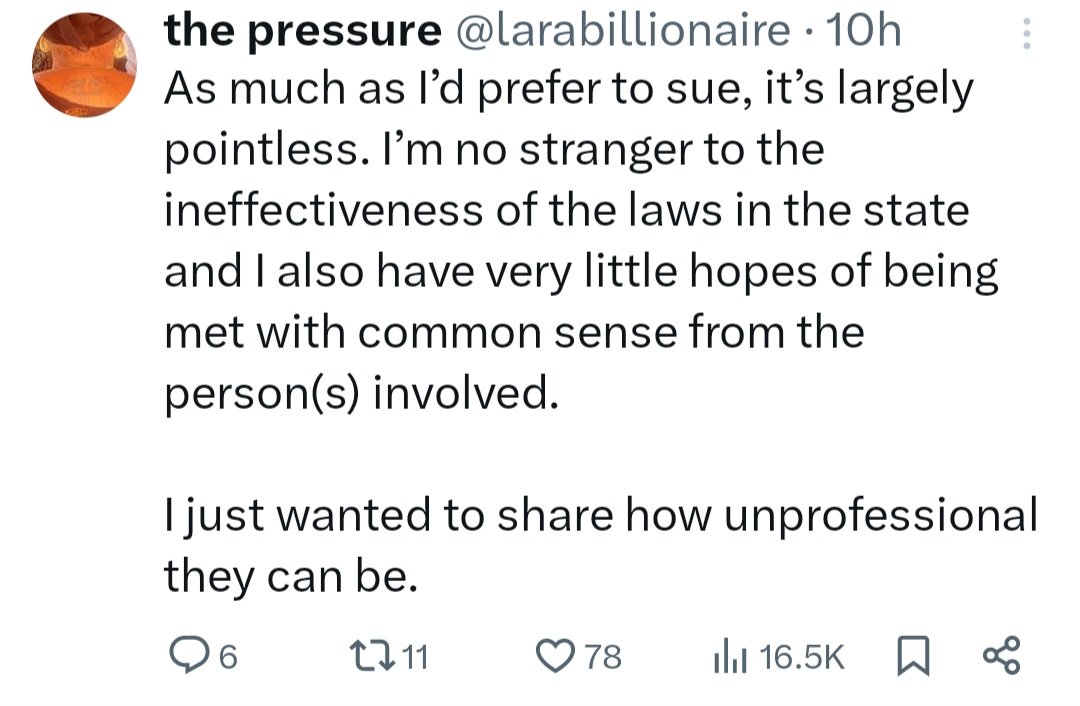This screenshot has height=706, width=1080.
Task: Open the share icon on the tweet
Action: point(1000,656)
